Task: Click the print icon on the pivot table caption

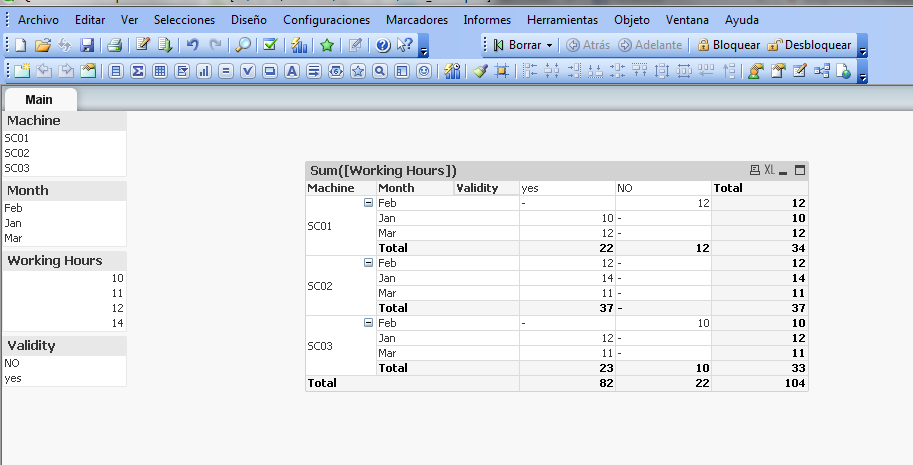Action: point(755,170)
